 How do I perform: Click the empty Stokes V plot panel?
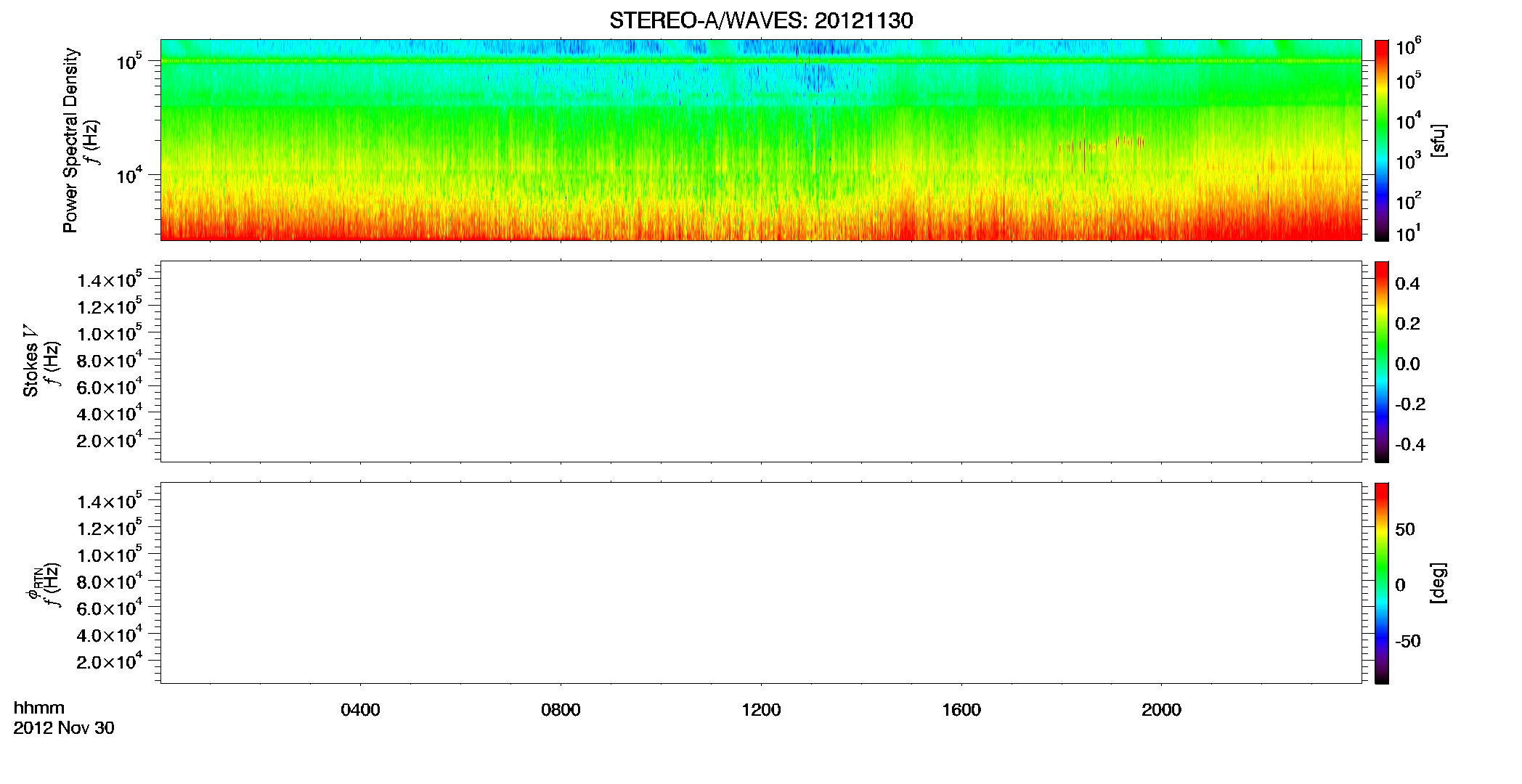761,362
